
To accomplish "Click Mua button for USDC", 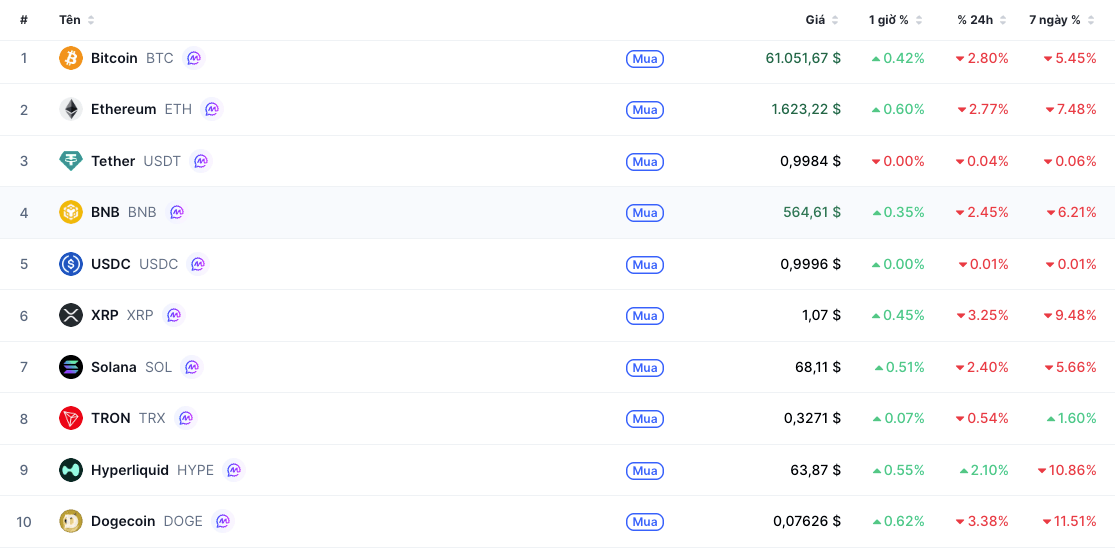I will (645, 264).
